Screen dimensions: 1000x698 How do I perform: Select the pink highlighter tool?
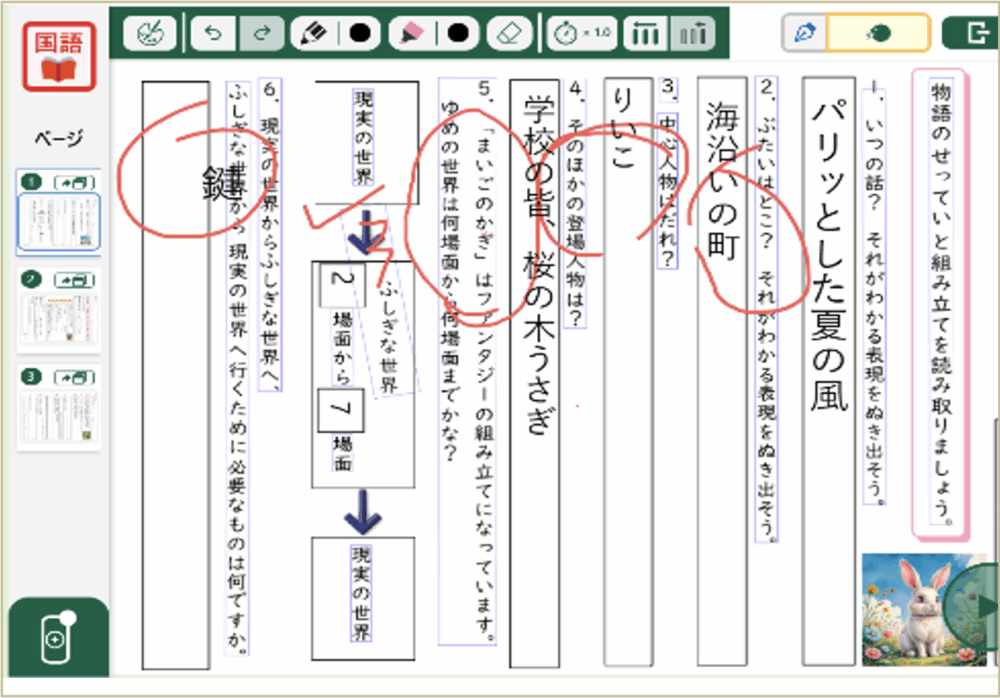tap(411, 33)
